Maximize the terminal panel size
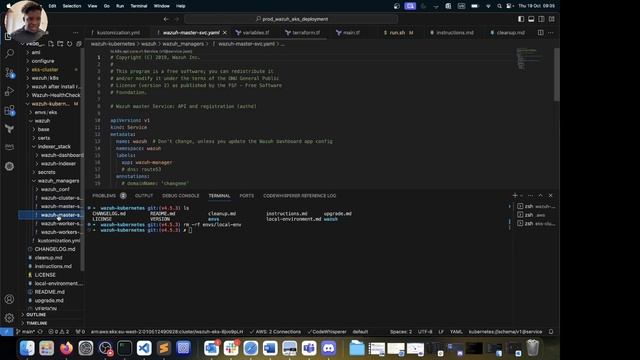The image size is (640, 360). [x=540, y=196]
